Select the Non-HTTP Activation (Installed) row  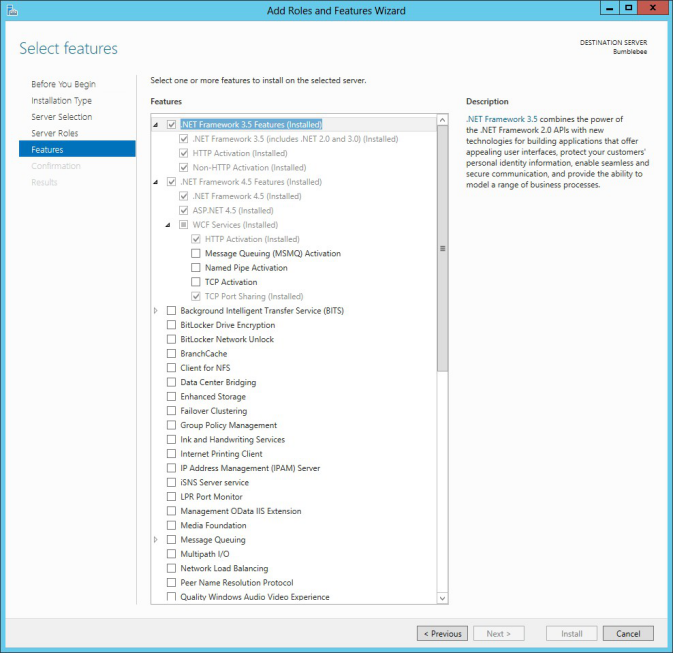pos(249,167)
